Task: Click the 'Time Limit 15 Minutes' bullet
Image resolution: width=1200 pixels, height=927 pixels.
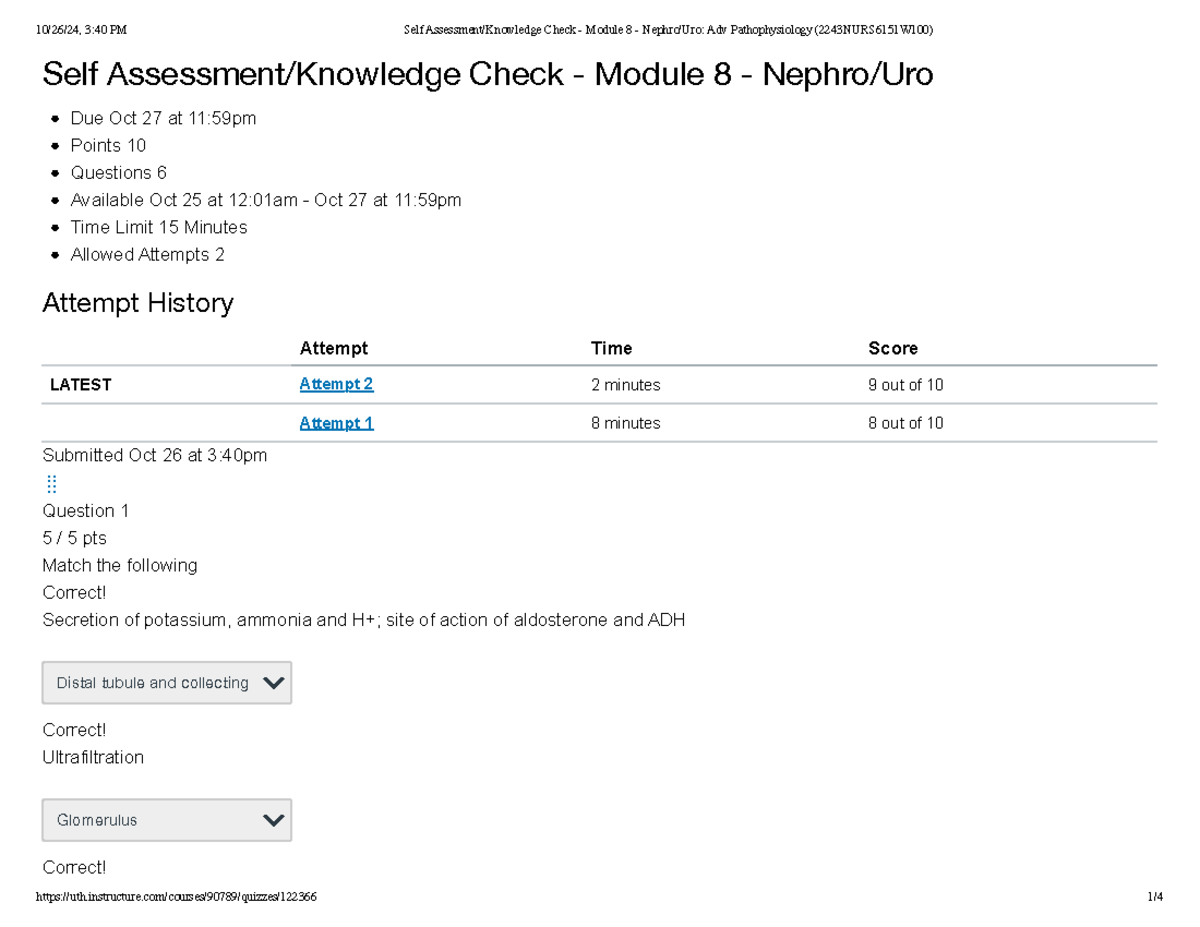Action: point(158,227)
